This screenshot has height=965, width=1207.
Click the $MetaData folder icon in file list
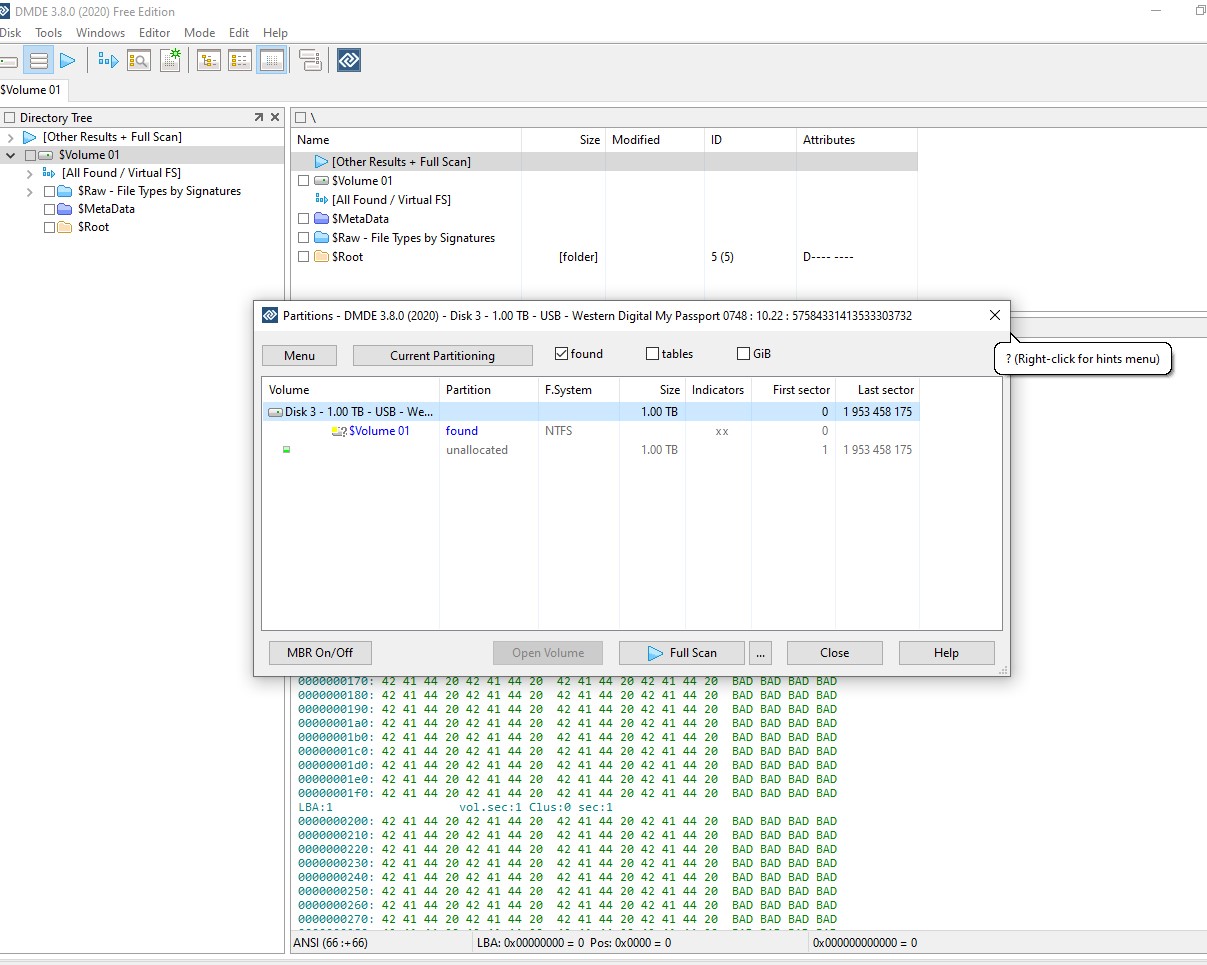(321, 219)
